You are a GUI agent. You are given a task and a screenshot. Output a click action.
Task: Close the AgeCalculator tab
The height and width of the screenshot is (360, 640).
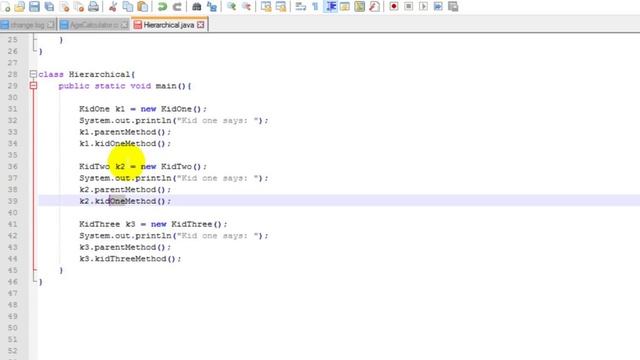pyautogui.click(x=124, y=25)
